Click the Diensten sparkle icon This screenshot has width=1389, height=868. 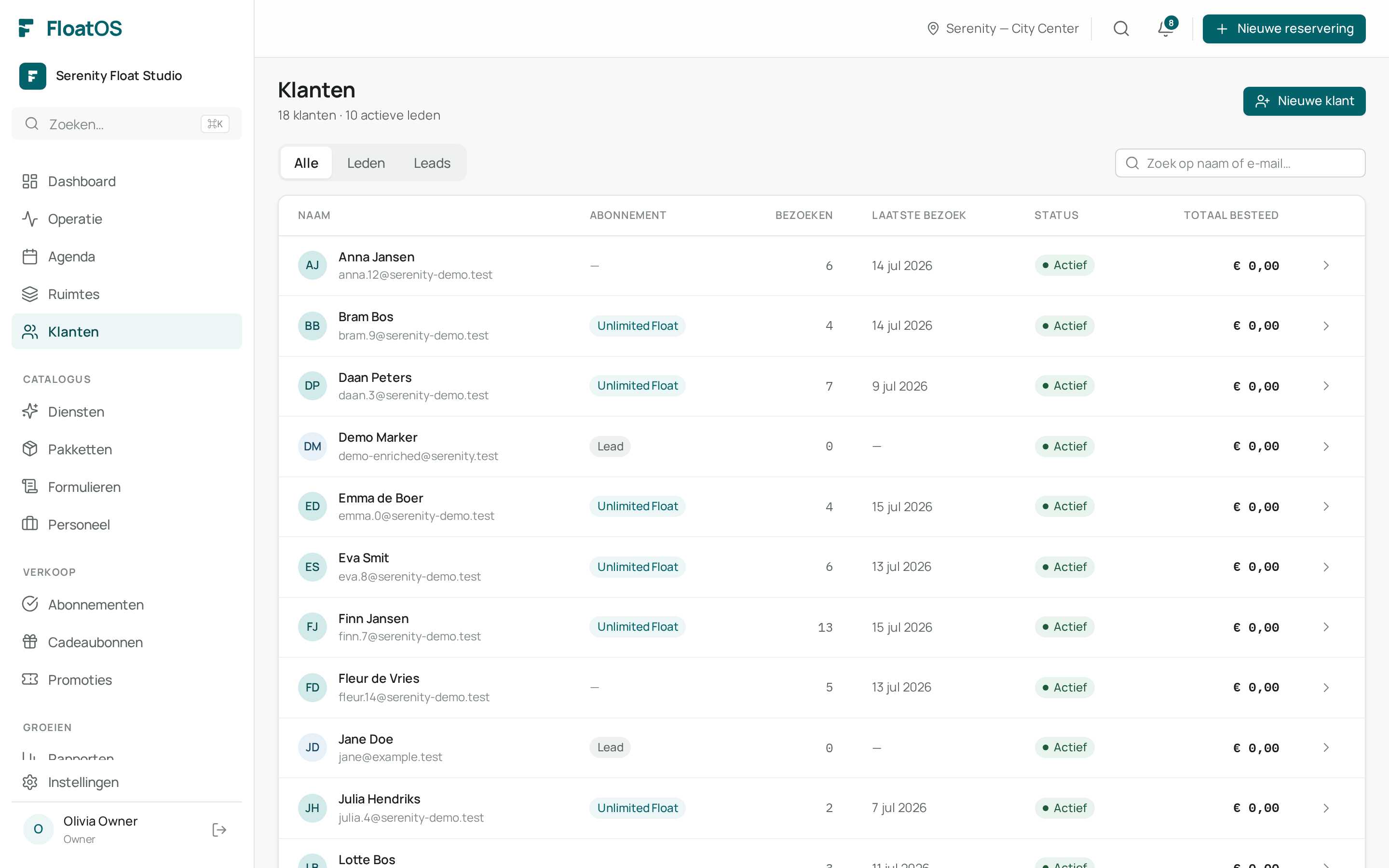(30, 412)
